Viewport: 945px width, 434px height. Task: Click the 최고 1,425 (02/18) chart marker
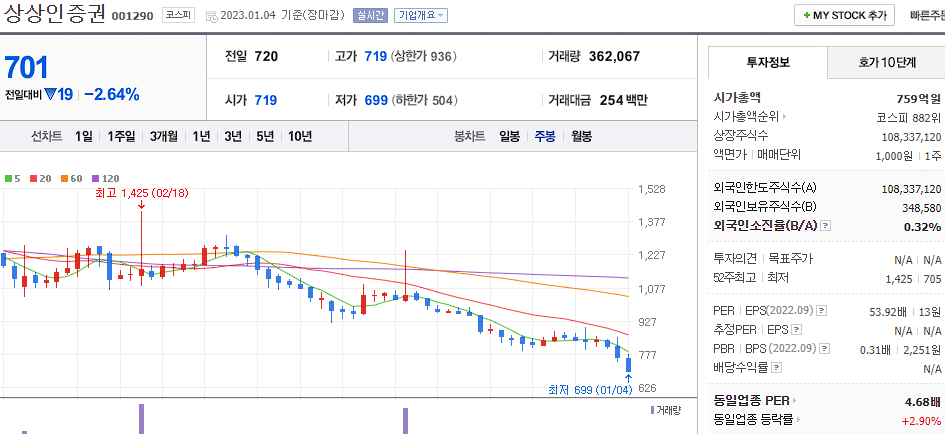tap(142, 193)
